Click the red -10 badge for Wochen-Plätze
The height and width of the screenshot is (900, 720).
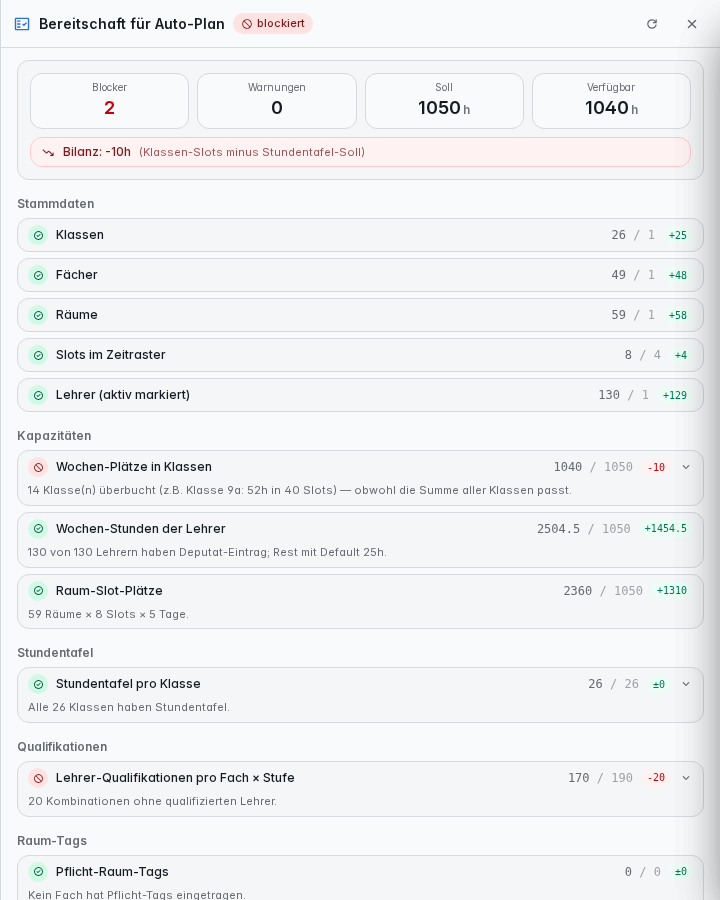(x=656, y=467)
